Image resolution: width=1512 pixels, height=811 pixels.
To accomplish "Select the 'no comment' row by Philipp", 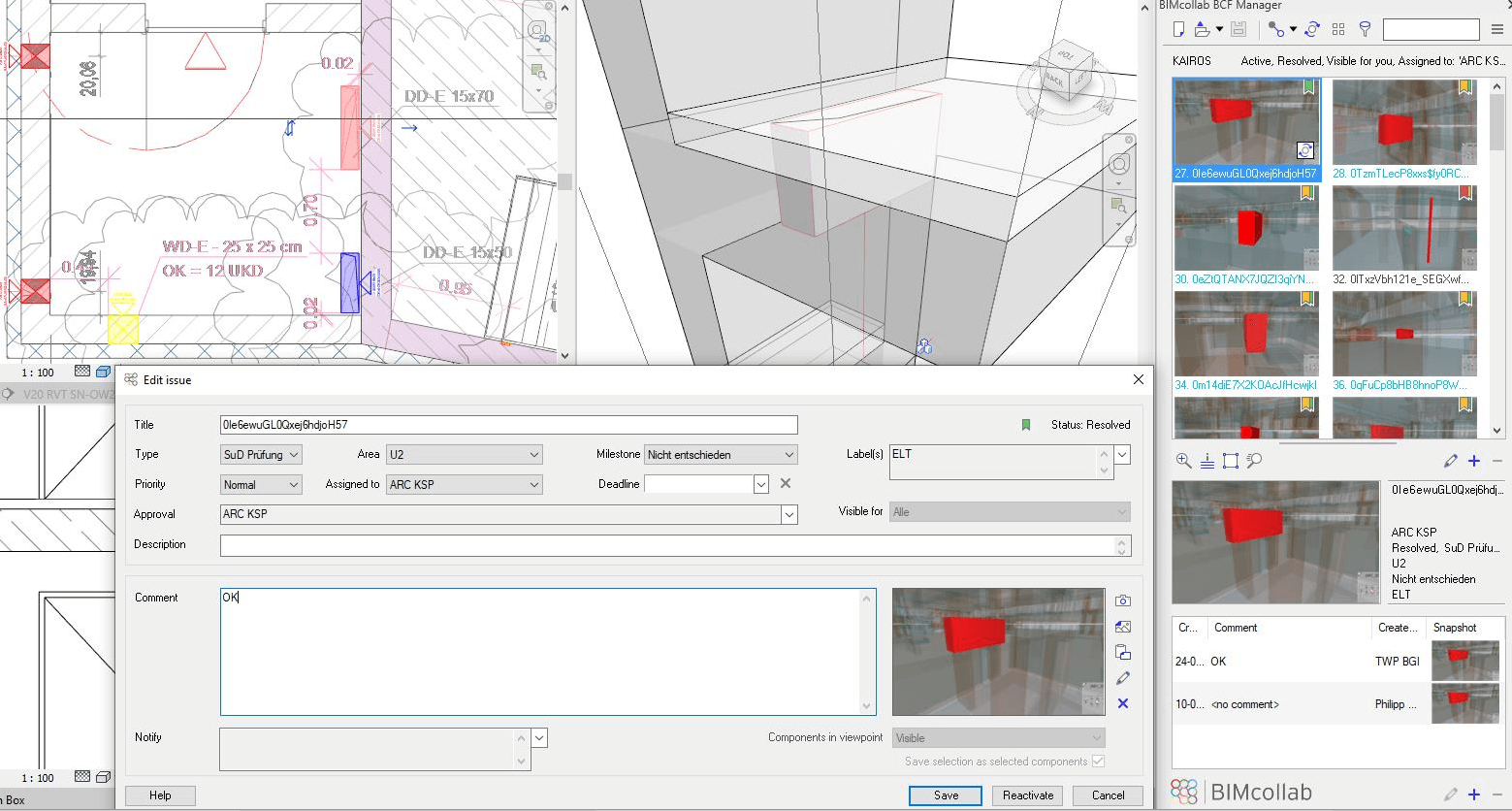I will pyautogui.click(x=1290, y=704).
